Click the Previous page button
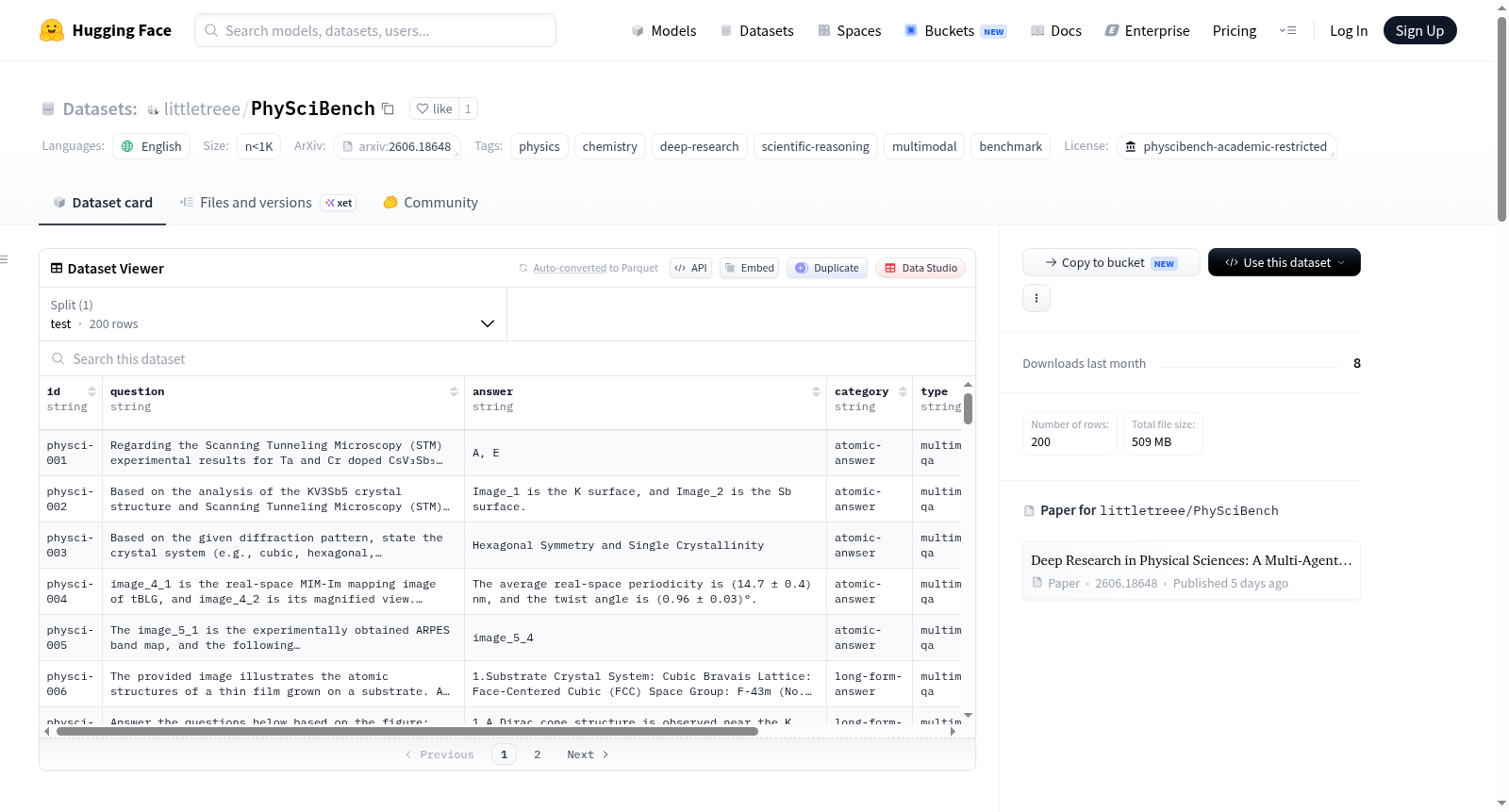1509x812 pixels. 439,754
